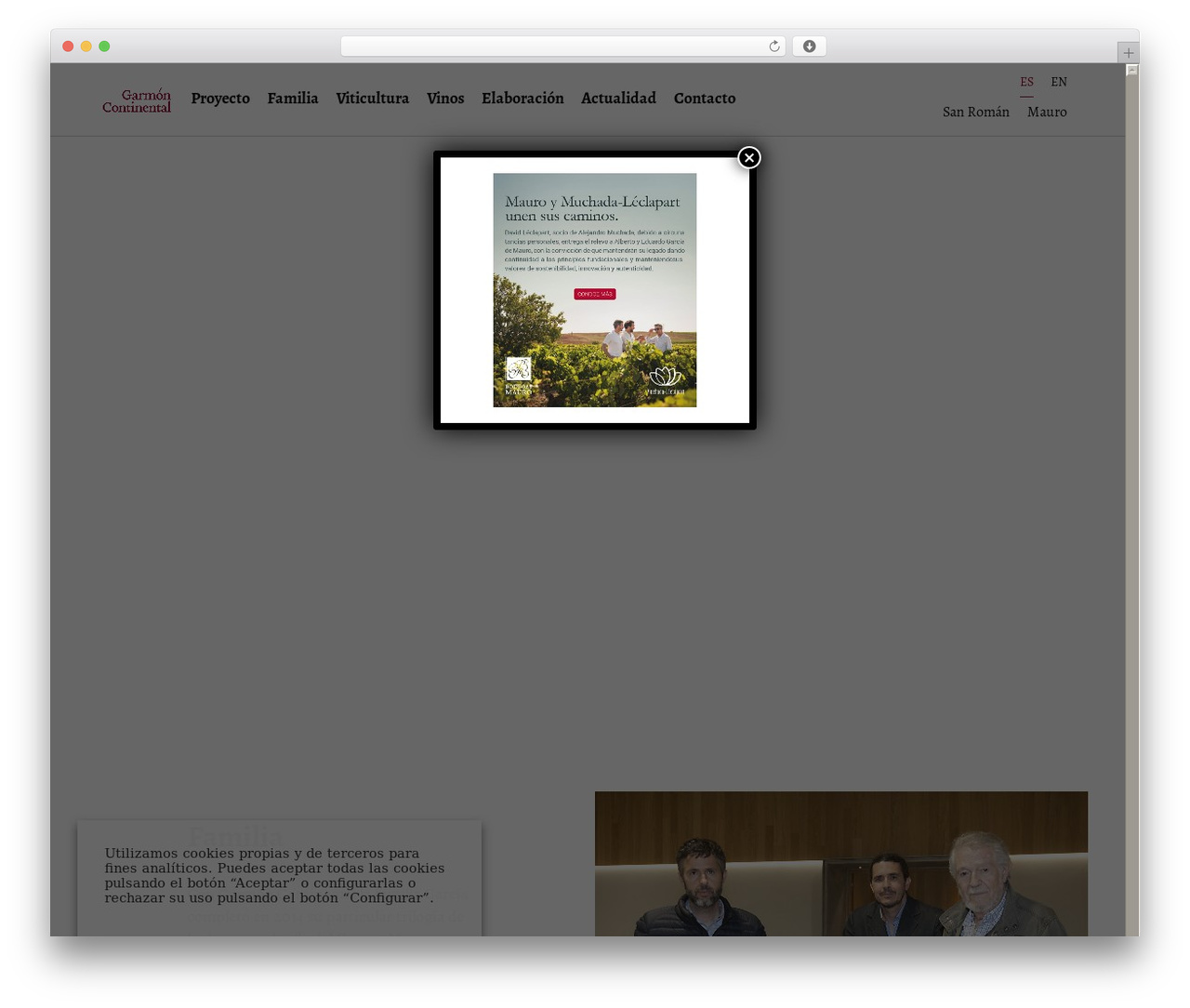The height and width of the screenshot is (1008, 1190).
Task: Navigate to Elaboración section
Action: [522, 99]
